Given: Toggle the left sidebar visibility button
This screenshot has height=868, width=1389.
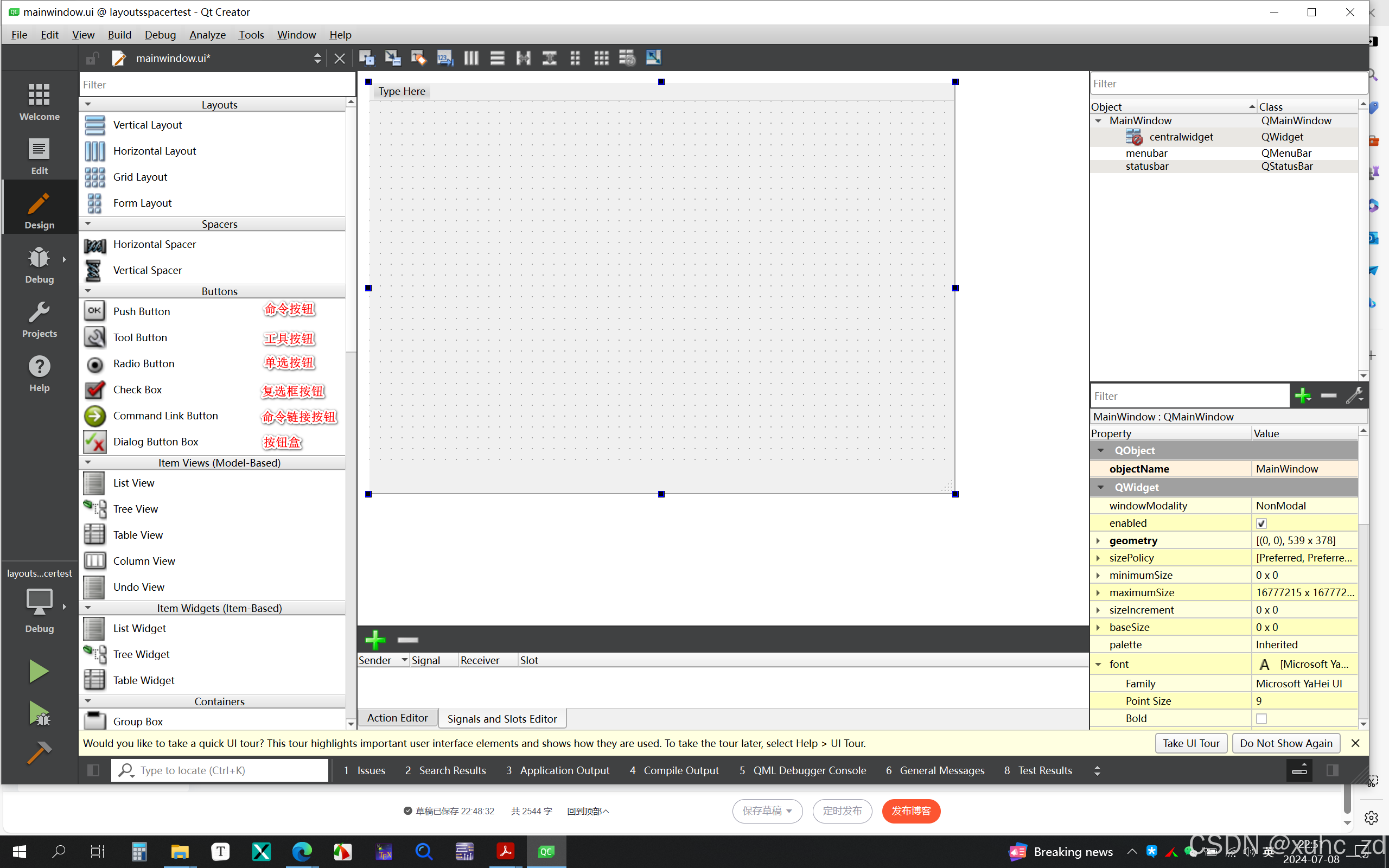Looking at the screenshot, I should (93, 770).
